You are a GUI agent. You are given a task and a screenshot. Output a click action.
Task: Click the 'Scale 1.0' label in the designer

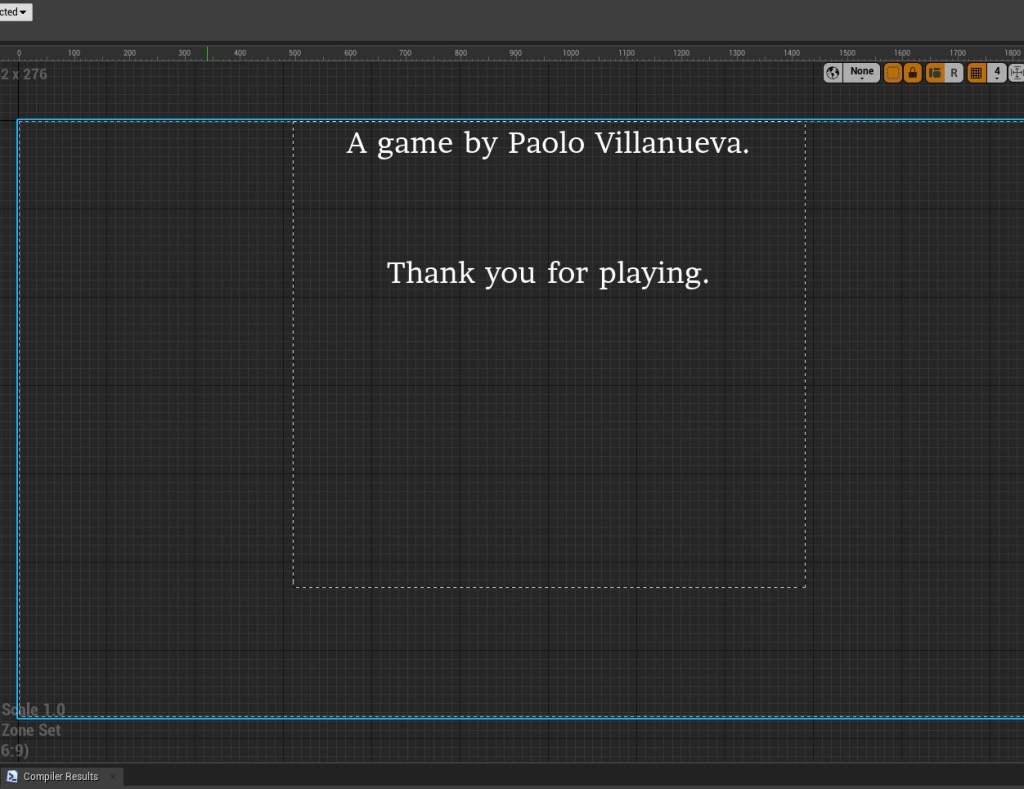tap(33, 710)
